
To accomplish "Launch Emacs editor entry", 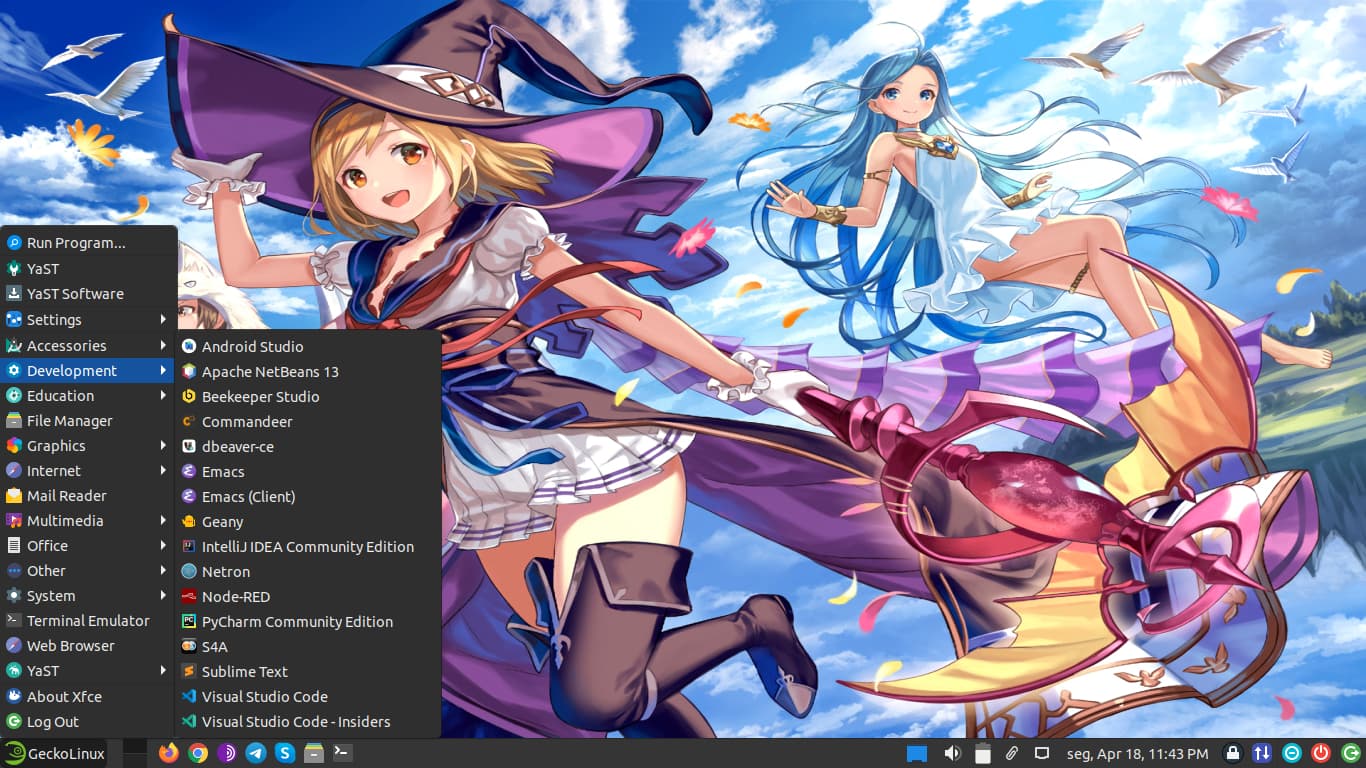I will 308,471.
